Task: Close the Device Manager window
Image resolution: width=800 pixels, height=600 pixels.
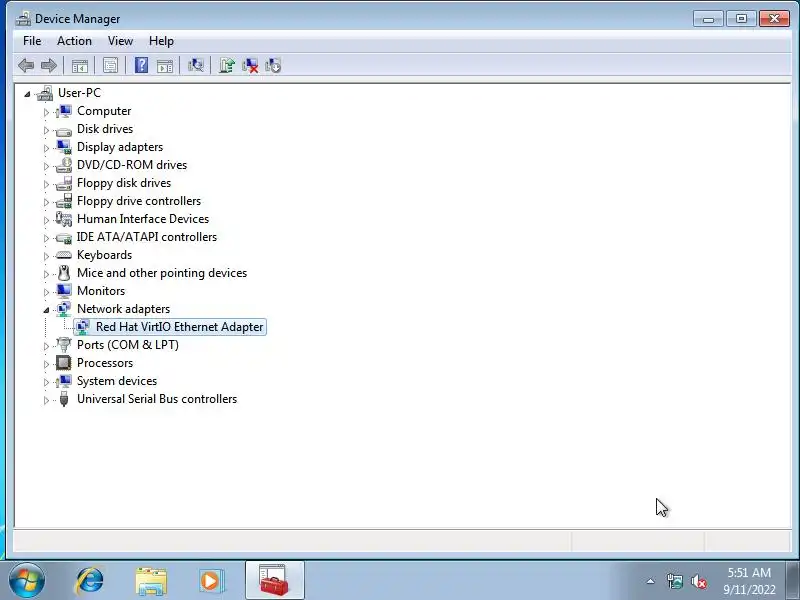Action: pyautogui.click(x=774, y=19)
